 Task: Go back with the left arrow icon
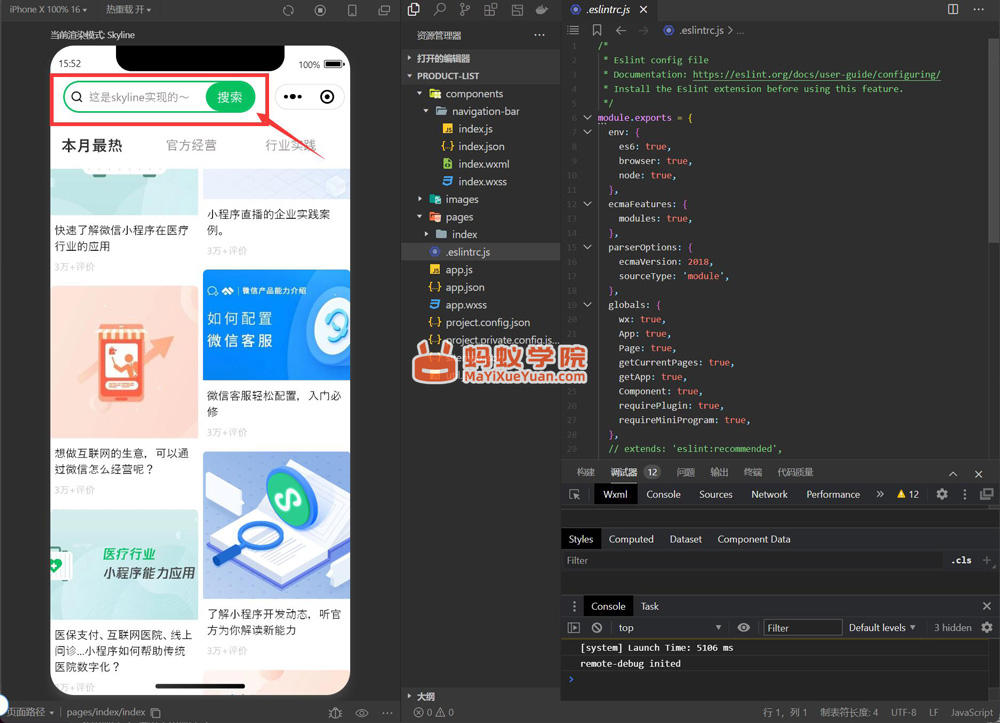621,30
